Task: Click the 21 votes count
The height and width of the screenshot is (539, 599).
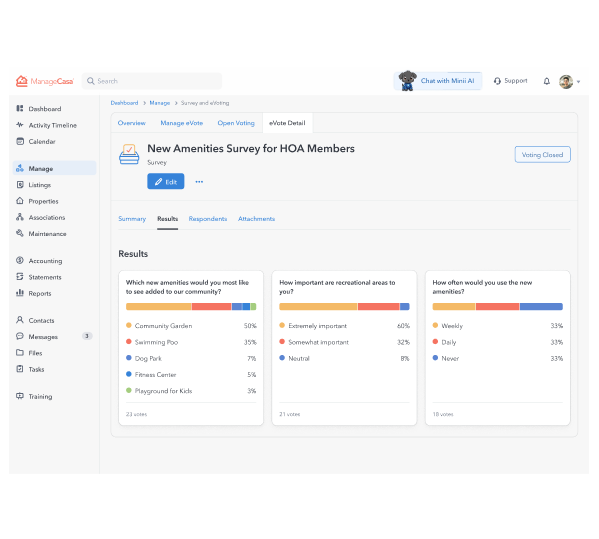Action: (x=290, y=414)
